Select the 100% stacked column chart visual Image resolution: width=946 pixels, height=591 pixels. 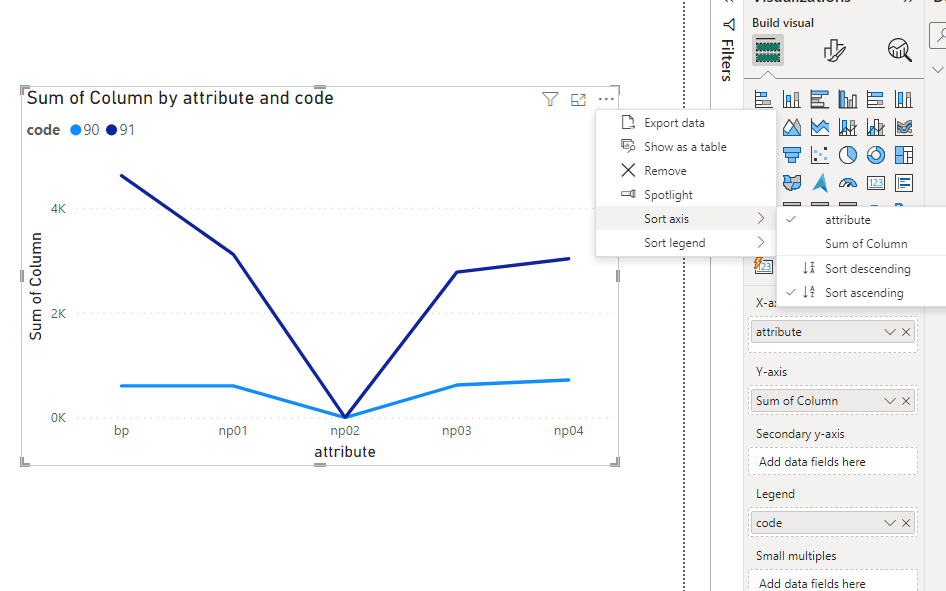point(904,99)
